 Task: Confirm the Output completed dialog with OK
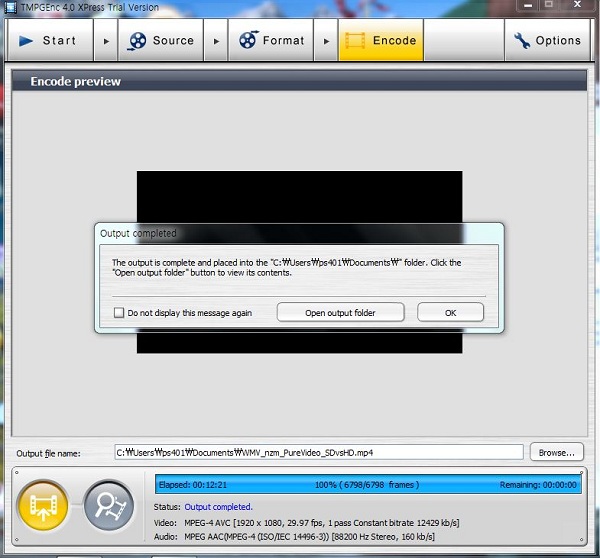[450, 313]
